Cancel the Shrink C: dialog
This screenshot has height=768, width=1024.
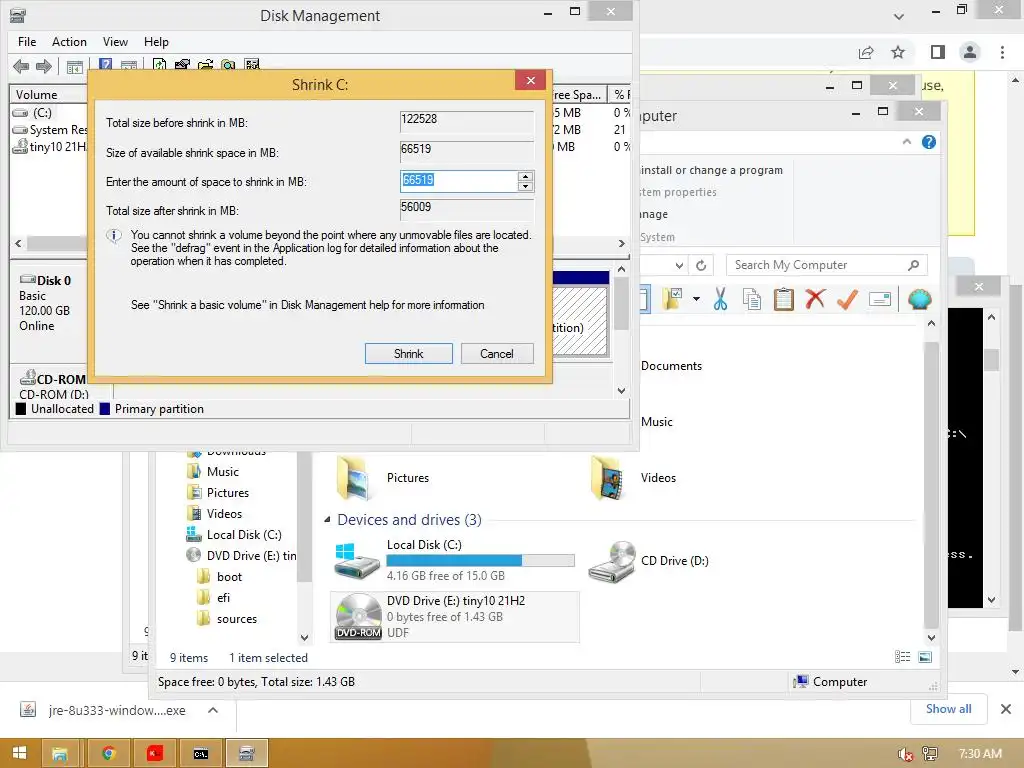tap(496, 353)
